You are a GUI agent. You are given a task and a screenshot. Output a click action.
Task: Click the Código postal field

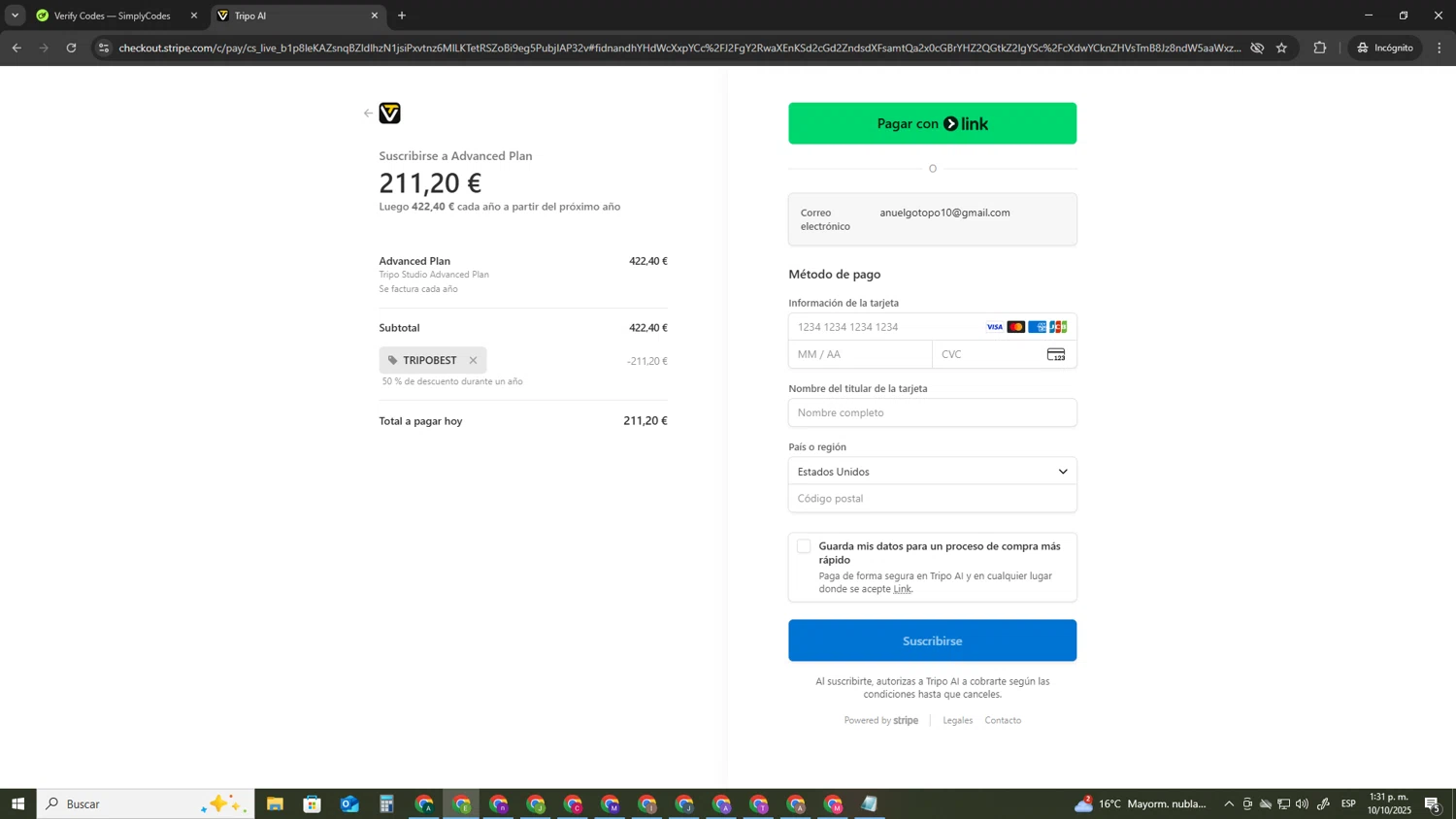click(x=932, y=499)
